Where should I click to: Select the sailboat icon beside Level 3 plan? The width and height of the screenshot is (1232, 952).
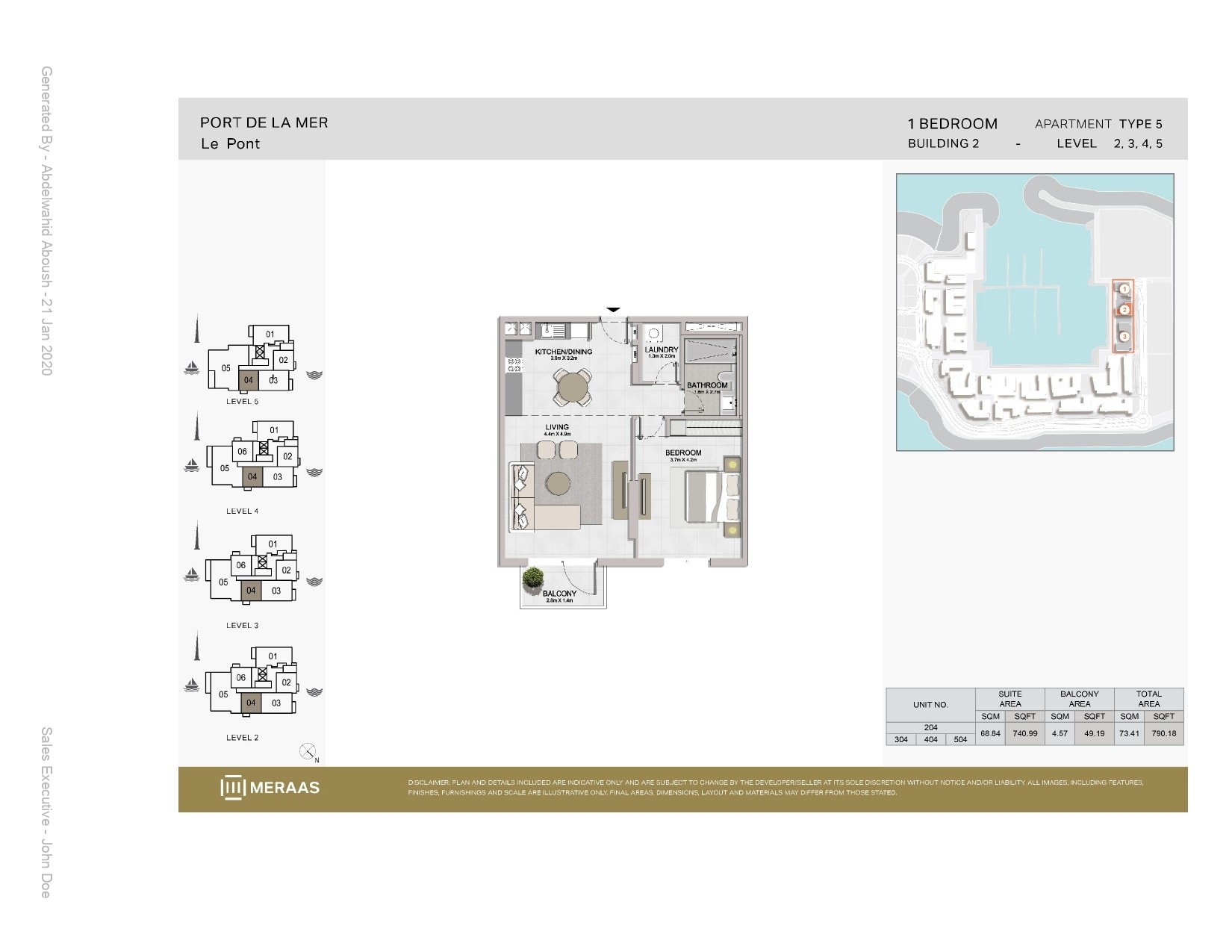click(192, 575)
